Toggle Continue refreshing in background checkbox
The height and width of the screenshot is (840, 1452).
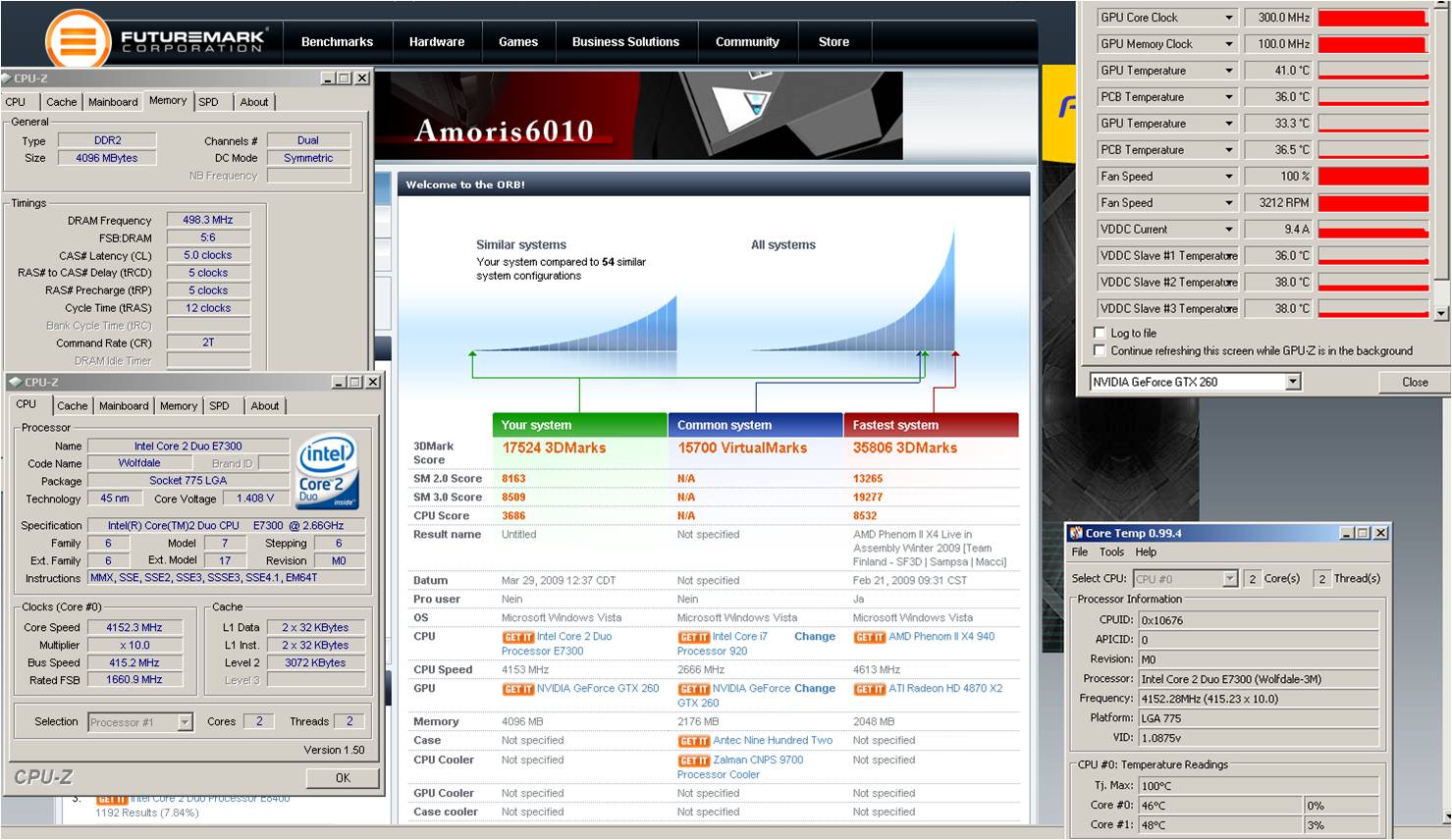coord(1100,350)
